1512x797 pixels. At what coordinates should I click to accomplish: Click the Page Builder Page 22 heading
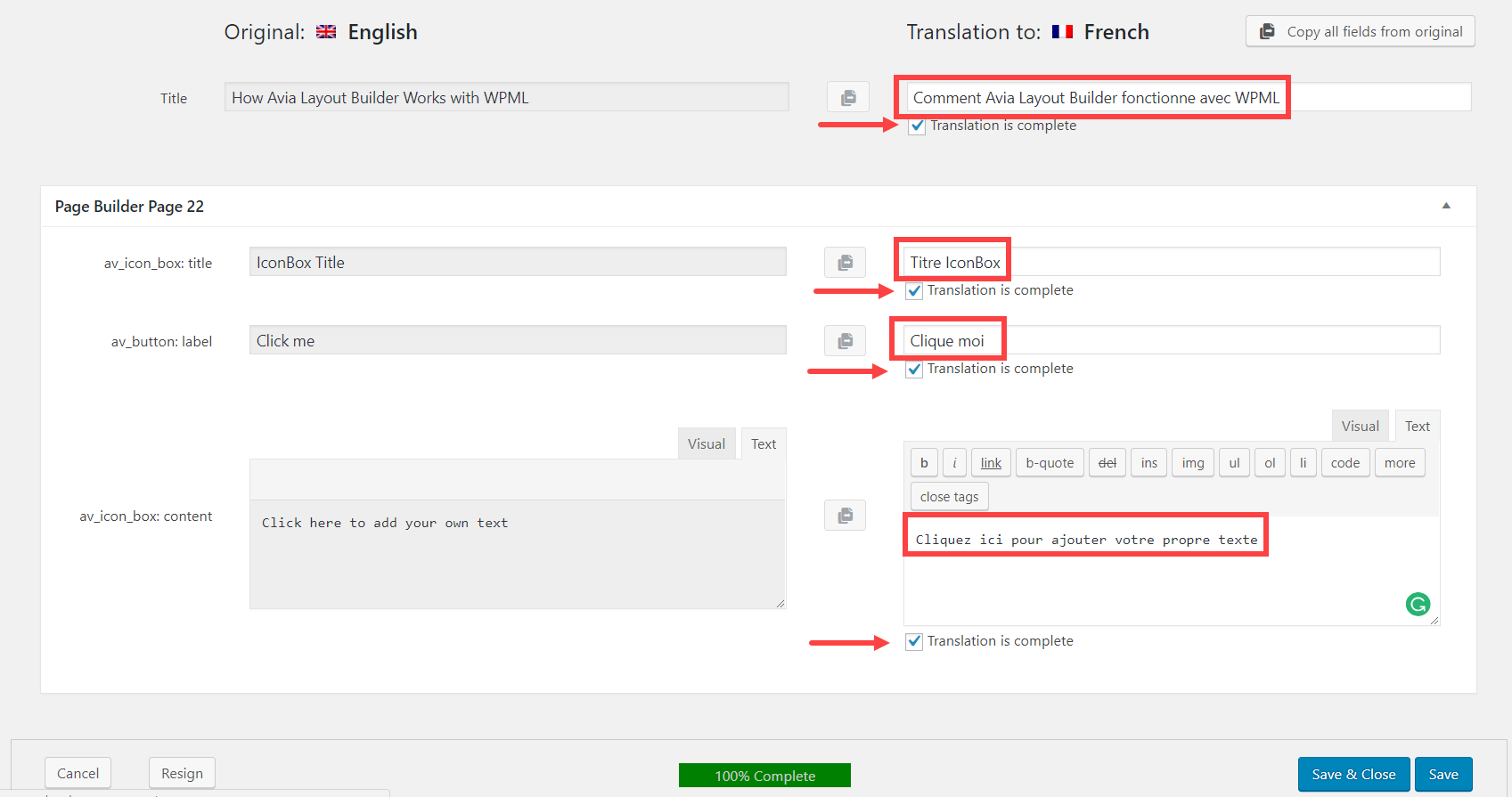tap(129, 206)
